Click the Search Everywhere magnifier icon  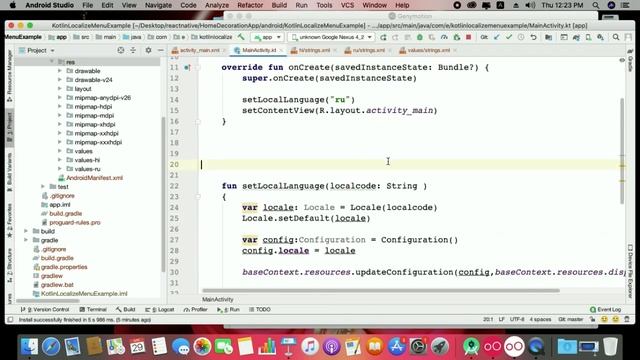tap(616, 37)
